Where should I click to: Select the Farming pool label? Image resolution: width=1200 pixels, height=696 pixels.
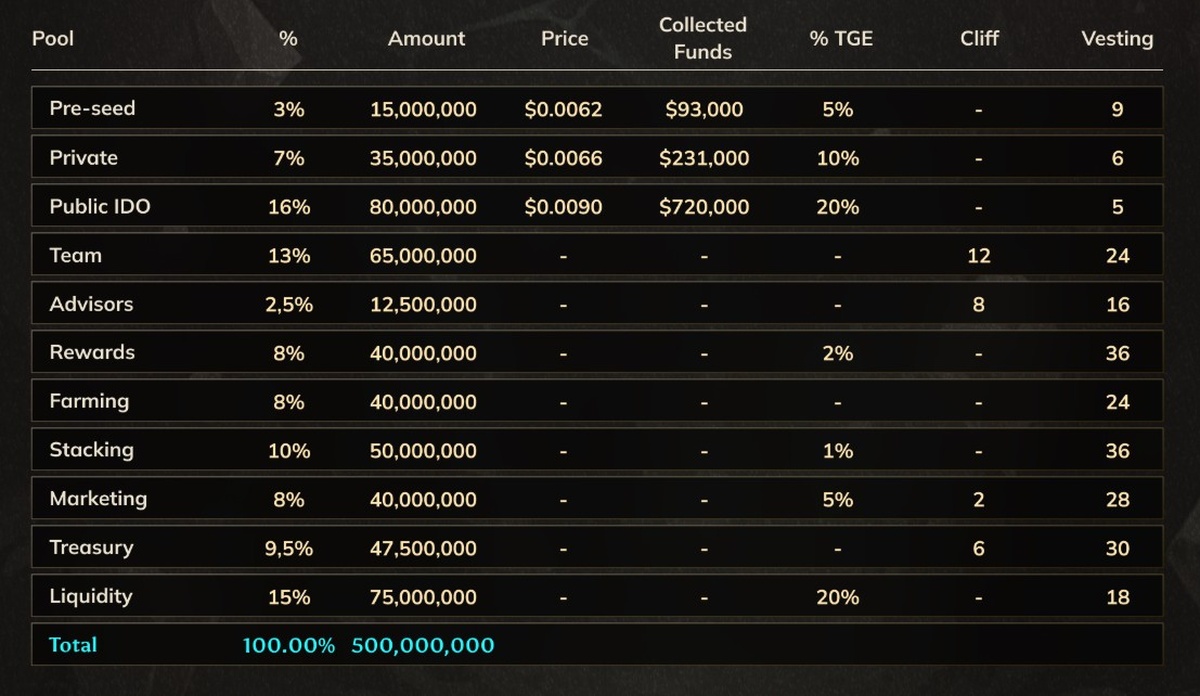[x=89, y=401]
